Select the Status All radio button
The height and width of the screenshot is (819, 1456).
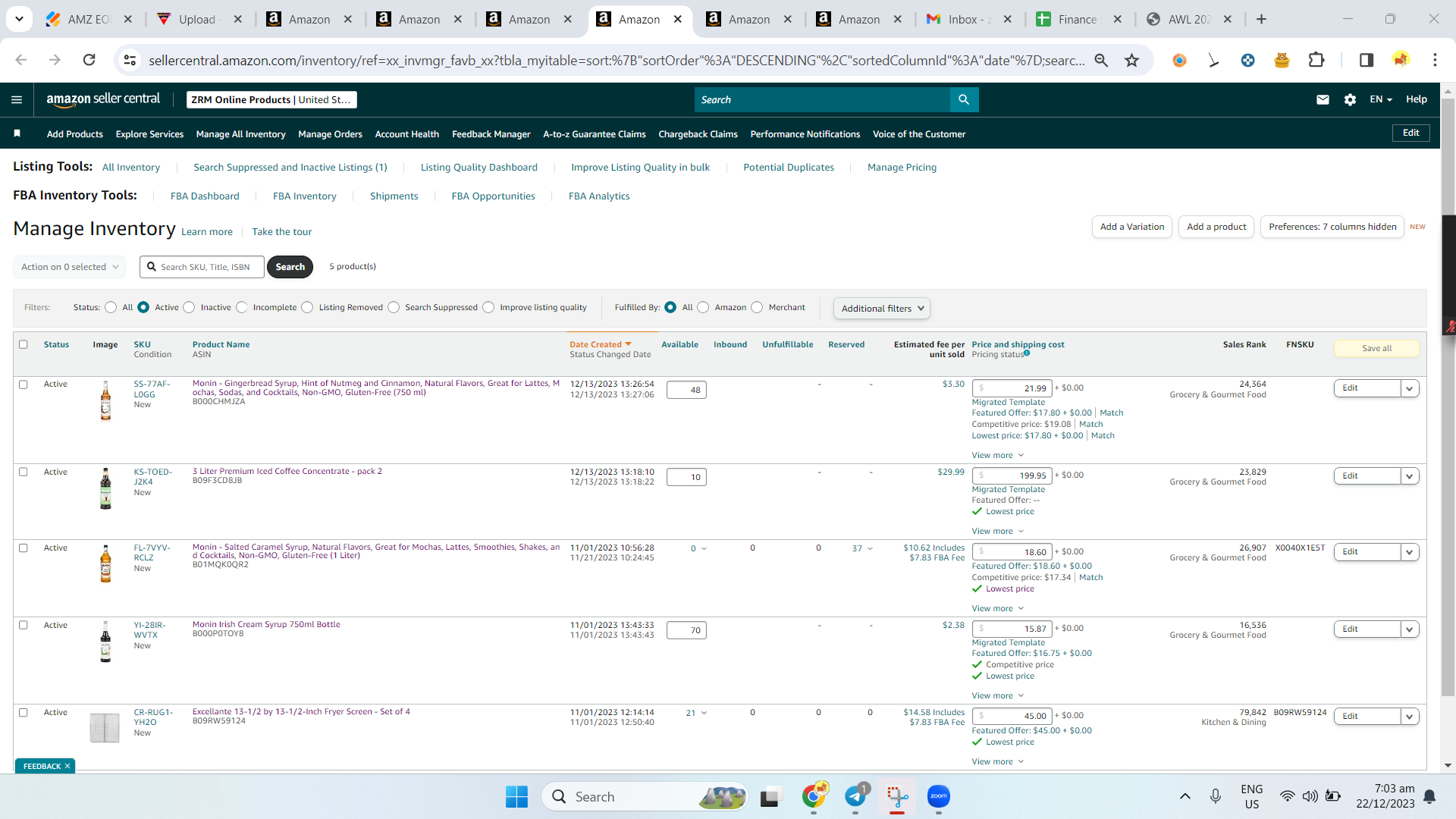click(111, 307)
